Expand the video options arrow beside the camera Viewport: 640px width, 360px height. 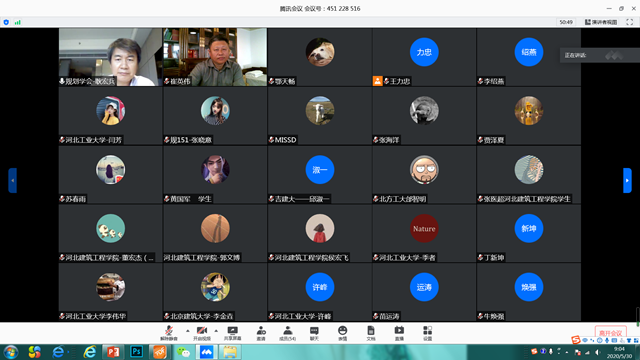[216, 331]
